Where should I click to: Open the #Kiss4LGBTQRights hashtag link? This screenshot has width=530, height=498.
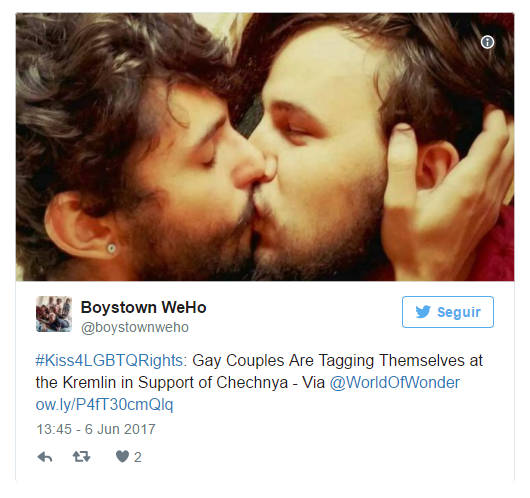click(111, 361)
